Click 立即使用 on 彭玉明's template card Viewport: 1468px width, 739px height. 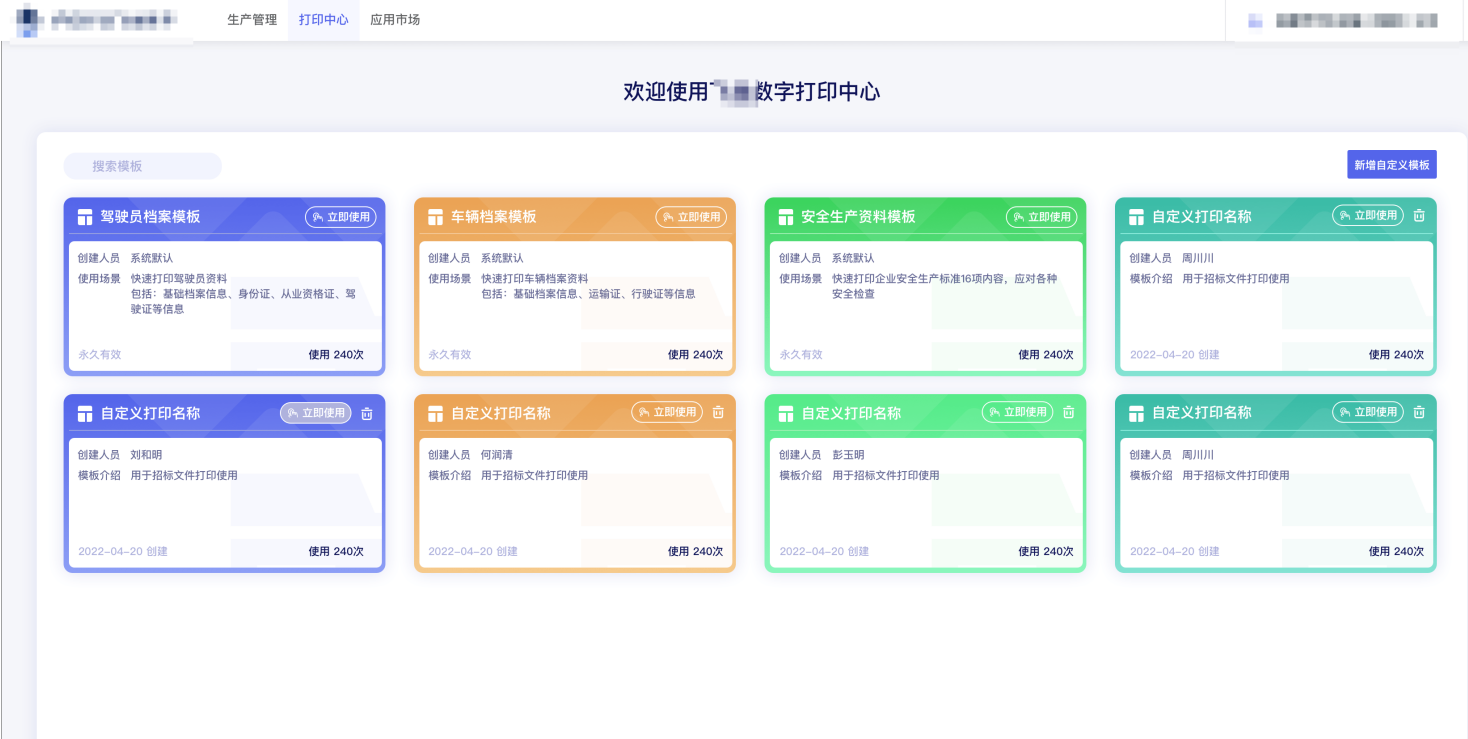tap(1017, 412)
